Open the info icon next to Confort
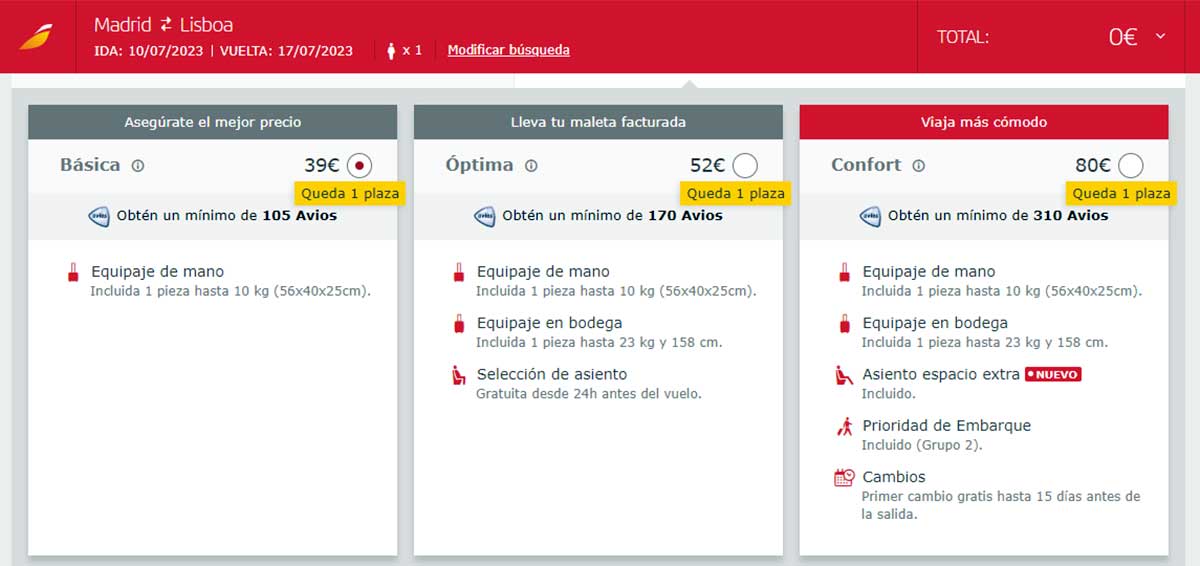The width and height of the screenshot is (1200, 566). pyautogui.click(x=918, y=166)
